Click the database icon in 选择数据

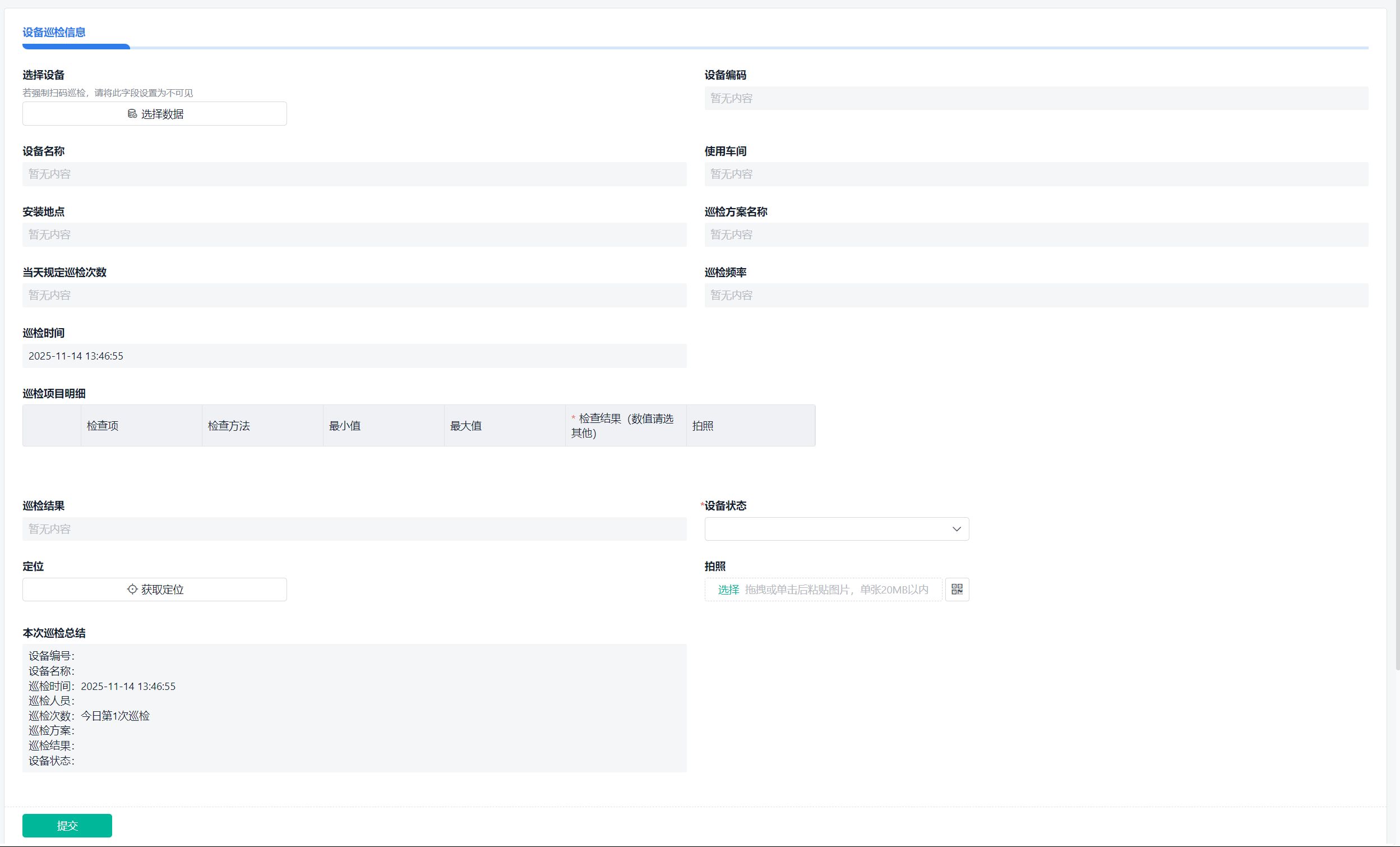click(x=132, y=114)
